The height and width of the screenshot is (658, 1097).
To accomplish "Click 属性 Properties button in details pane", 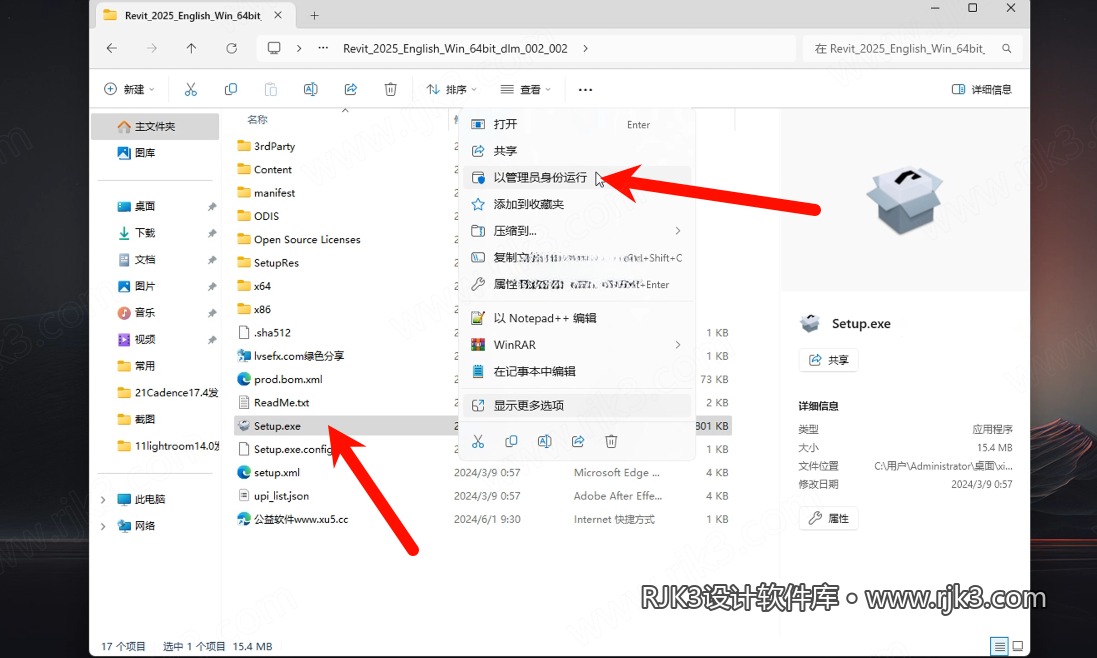I will tap(828, 518).
